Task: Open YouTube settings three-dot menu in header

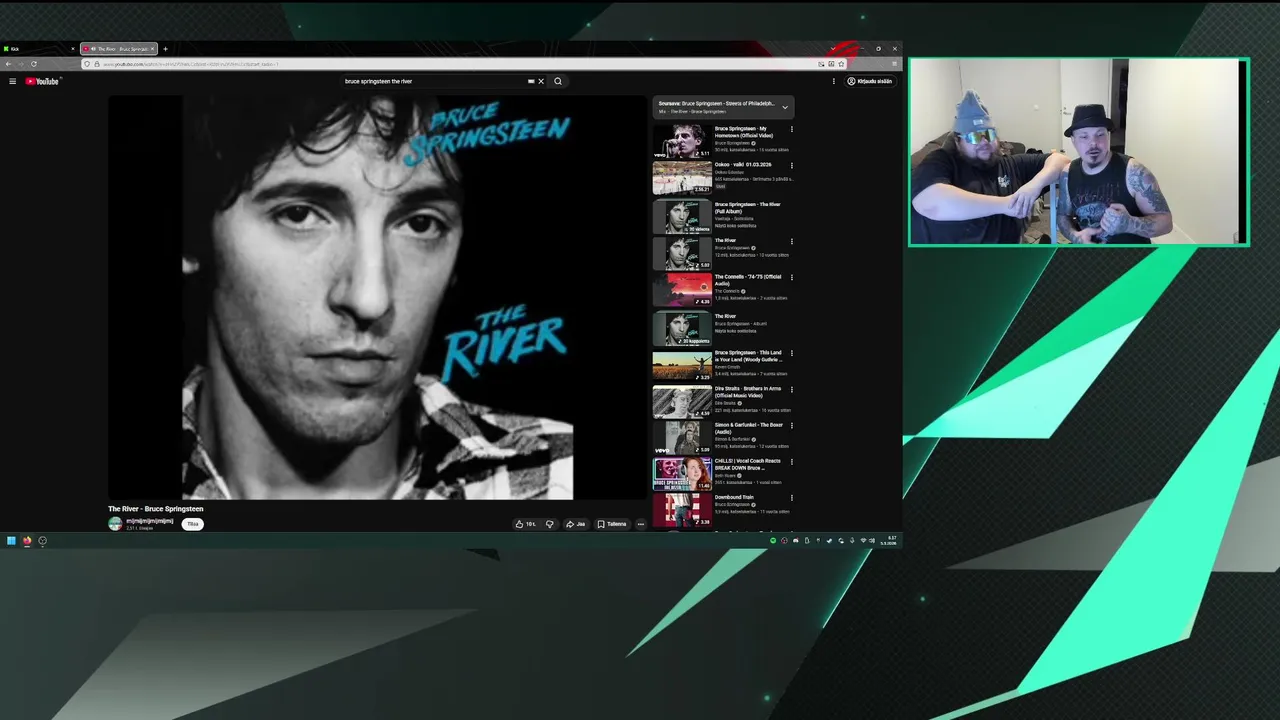Action: pyautogui.click(x=833, y=81)
